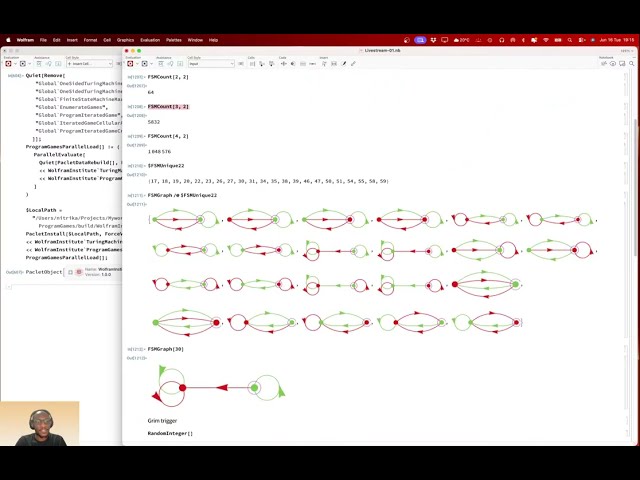This screenshot has width=640, height=480.
Task: Open the Cell Style 'Input' dropdown
Action: pos(211,64)
